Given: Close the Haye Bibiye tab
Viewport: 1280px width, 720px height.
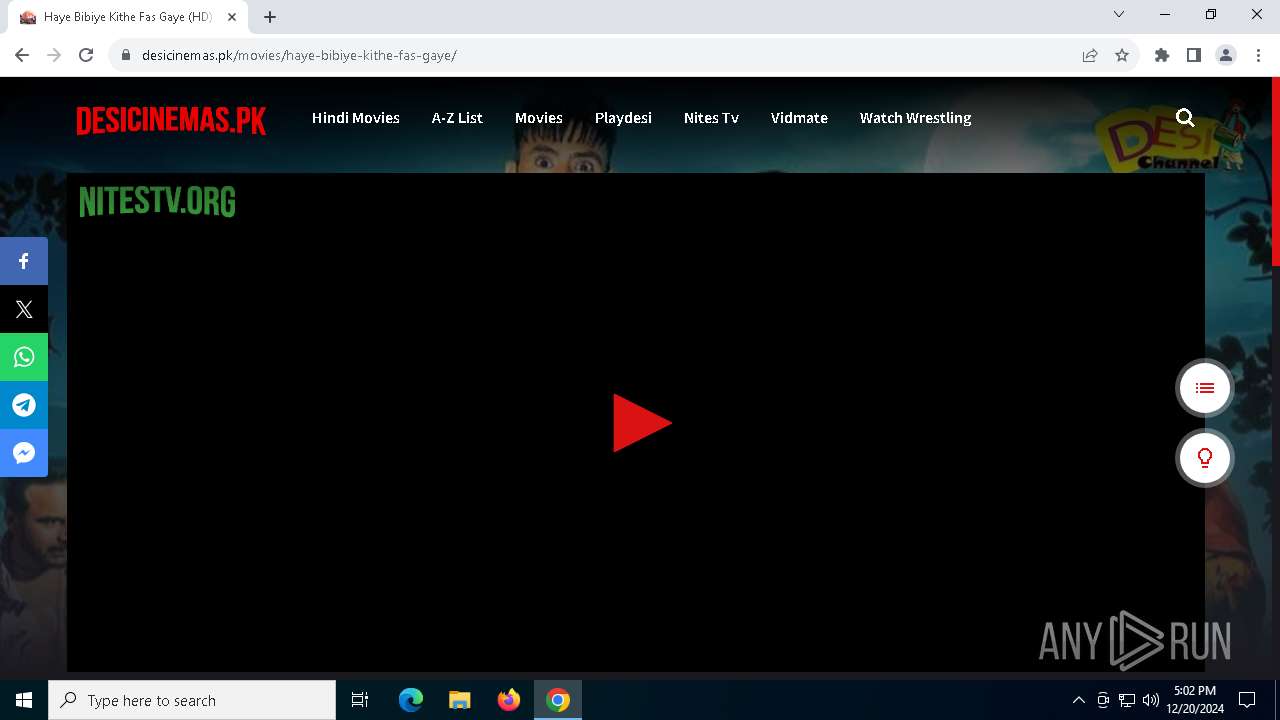Looking at the screenshot, I should pyautogui.click(x=232, y=17).
